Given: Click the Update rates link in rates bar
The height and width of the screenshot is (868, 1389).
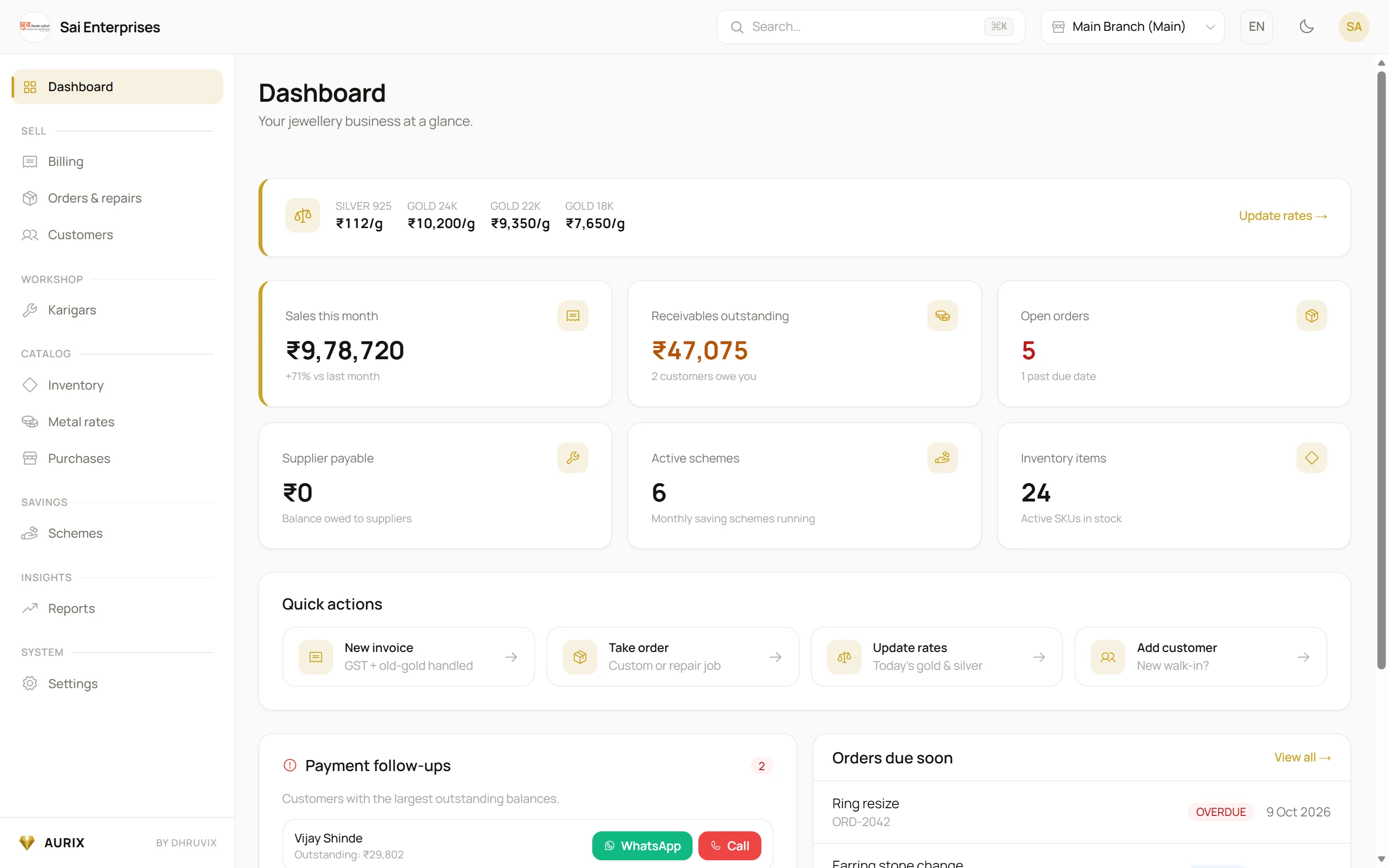Looking at the screenshot, I should coord(1283,216).
